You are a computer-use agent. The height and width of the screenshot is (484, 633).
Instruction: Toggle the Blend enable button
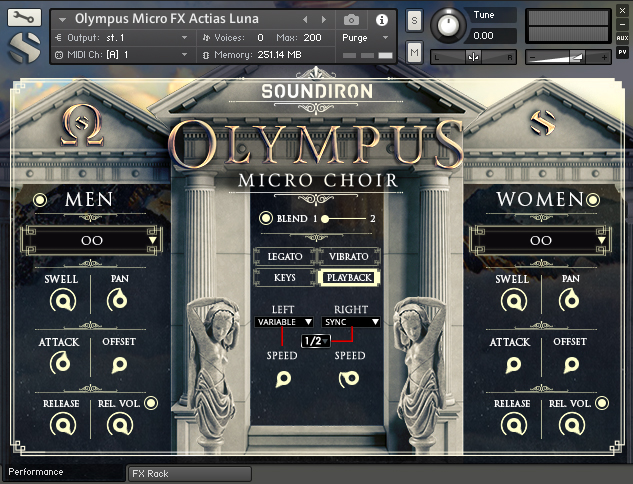click(266, 219)
